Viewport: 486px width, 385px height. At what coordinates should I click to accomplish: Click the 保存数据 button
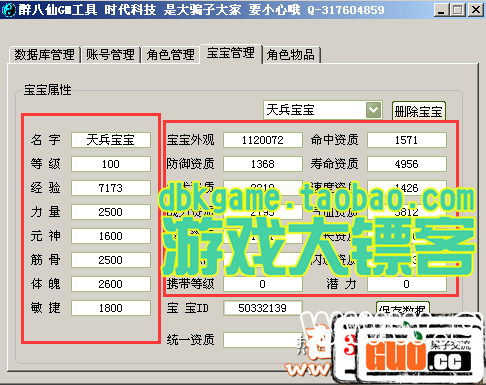[402, 308]
